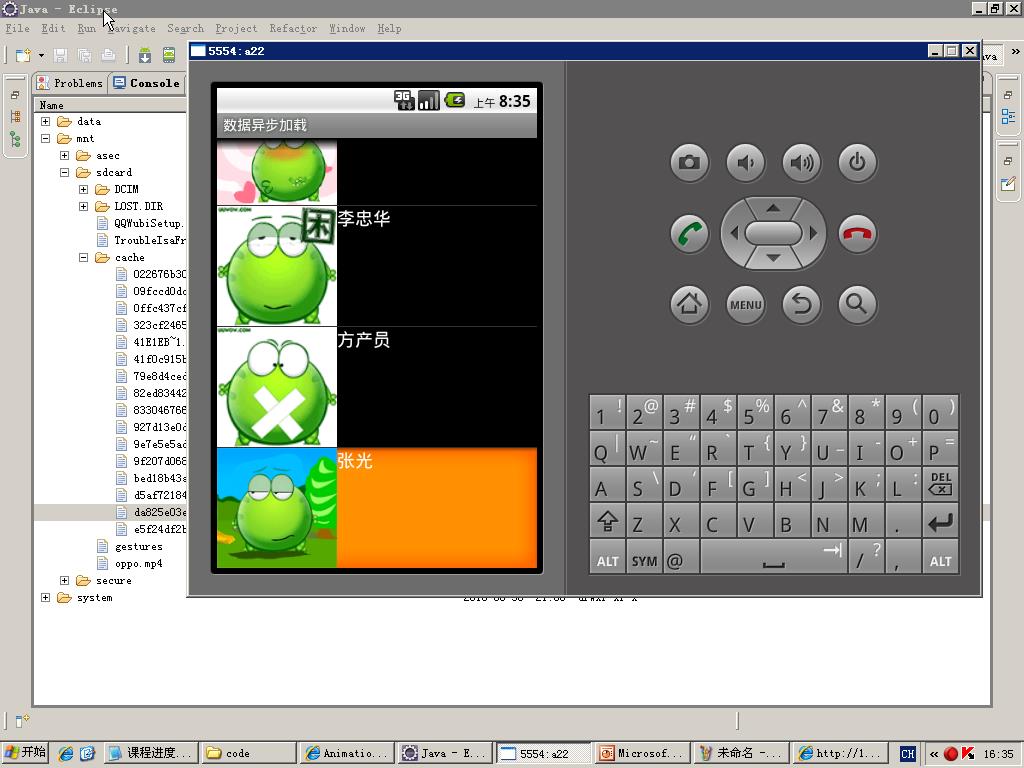Tap the 方产员 list item

pyautogui.click(x=377, y=387)
